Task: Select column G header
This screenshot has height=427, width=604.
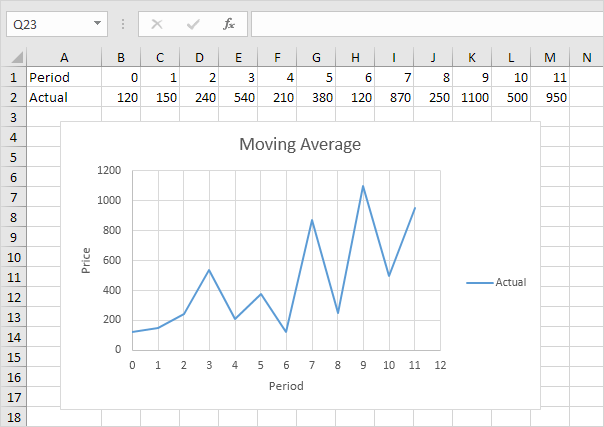Action: [316, 57]
